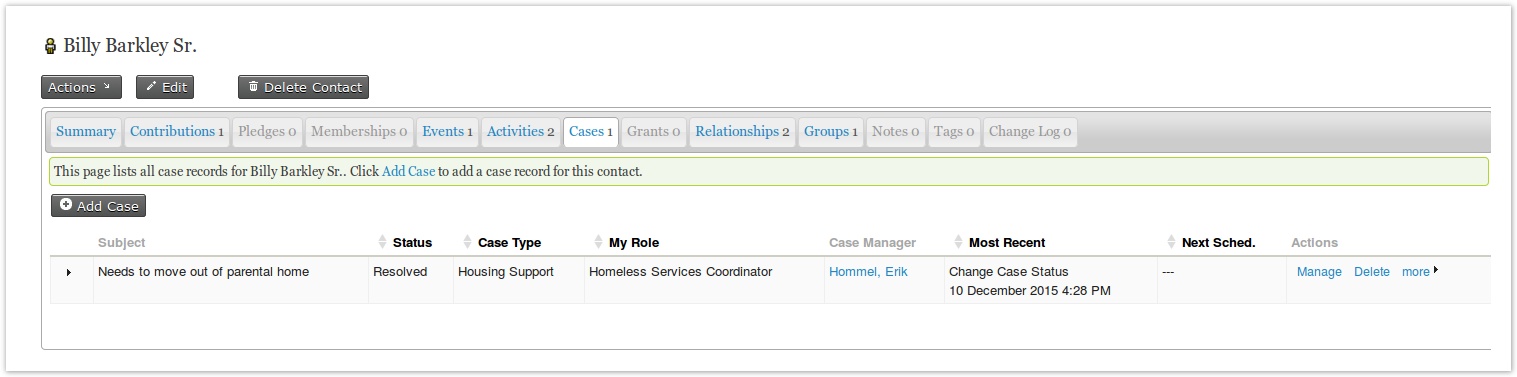Image resolution: width=1517 pixels, height=377 pixels.
Task: Click Delete link in case row
Action: coord(1372,271)
